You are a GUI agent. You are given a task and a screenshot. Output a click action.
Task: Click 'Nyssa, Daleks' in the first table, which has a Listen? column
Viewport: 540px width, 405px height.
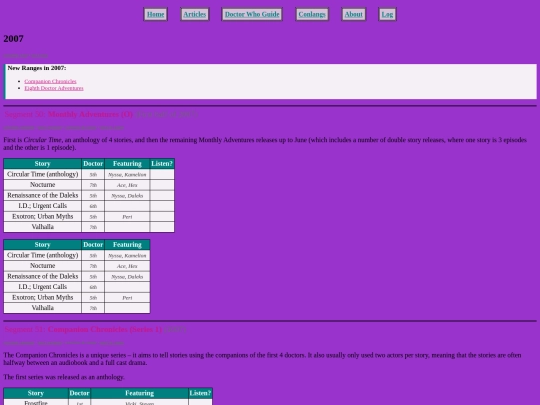tap(127, 196)
